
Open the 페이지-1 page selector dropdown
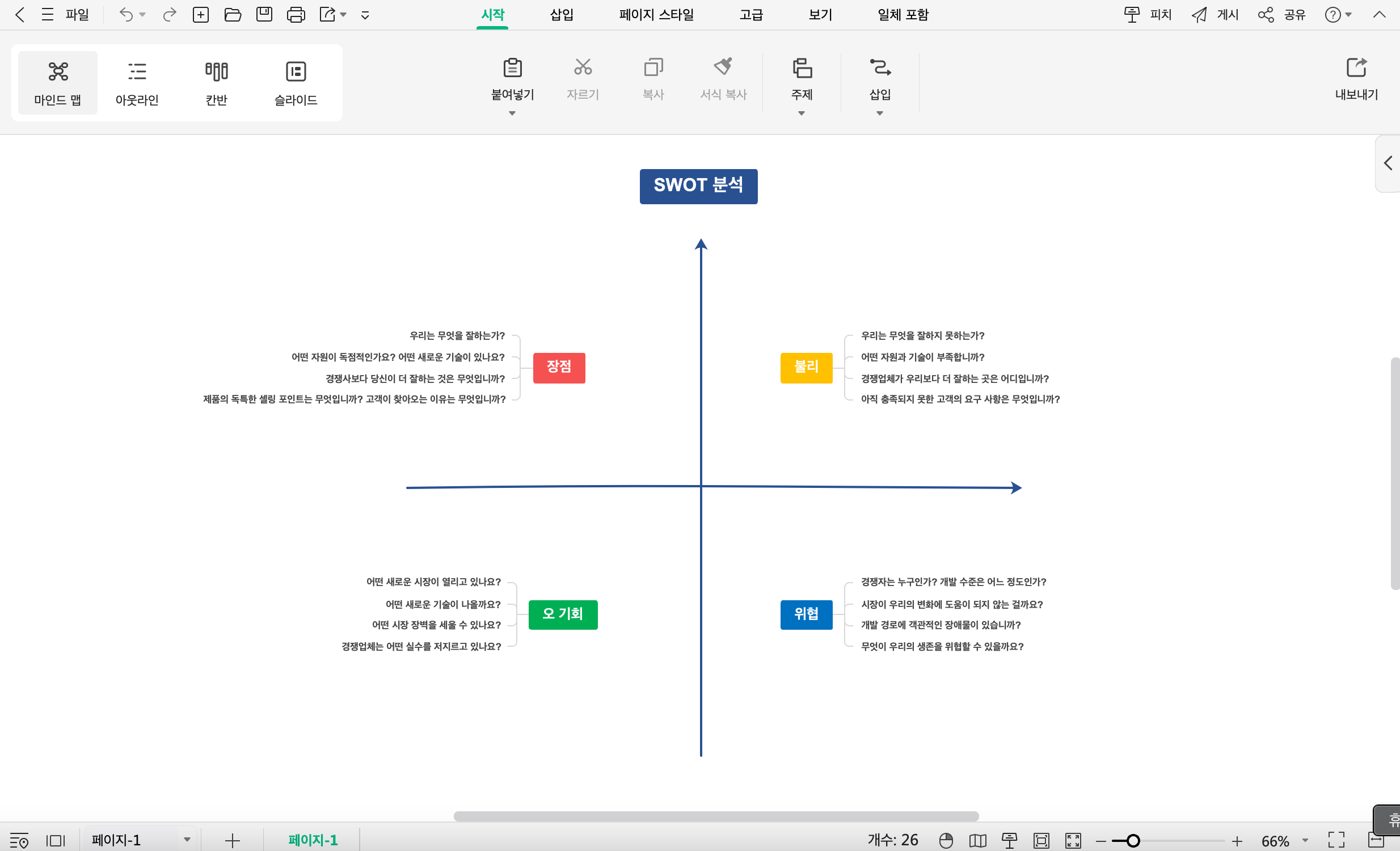[187, 840]
